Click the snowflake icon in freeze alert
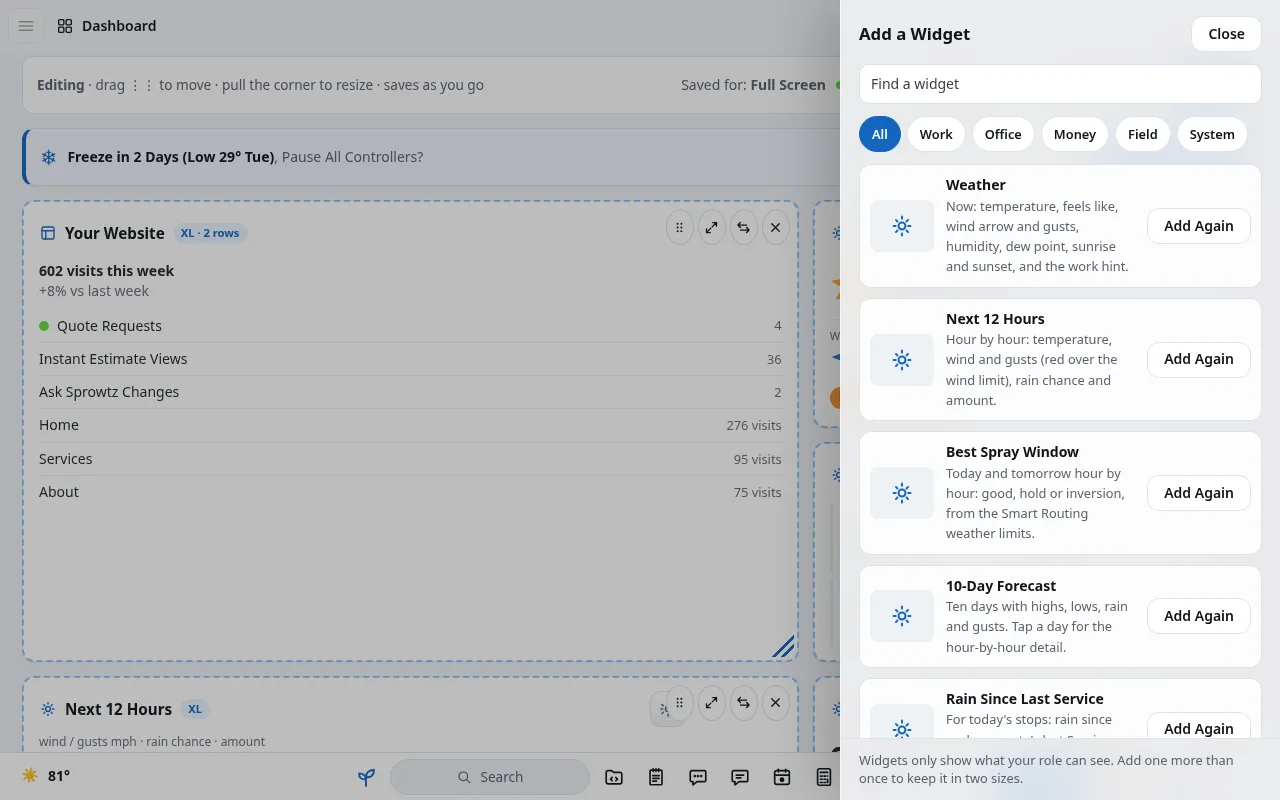Viewport: 1280px width, 800px height. coord(48,157)
